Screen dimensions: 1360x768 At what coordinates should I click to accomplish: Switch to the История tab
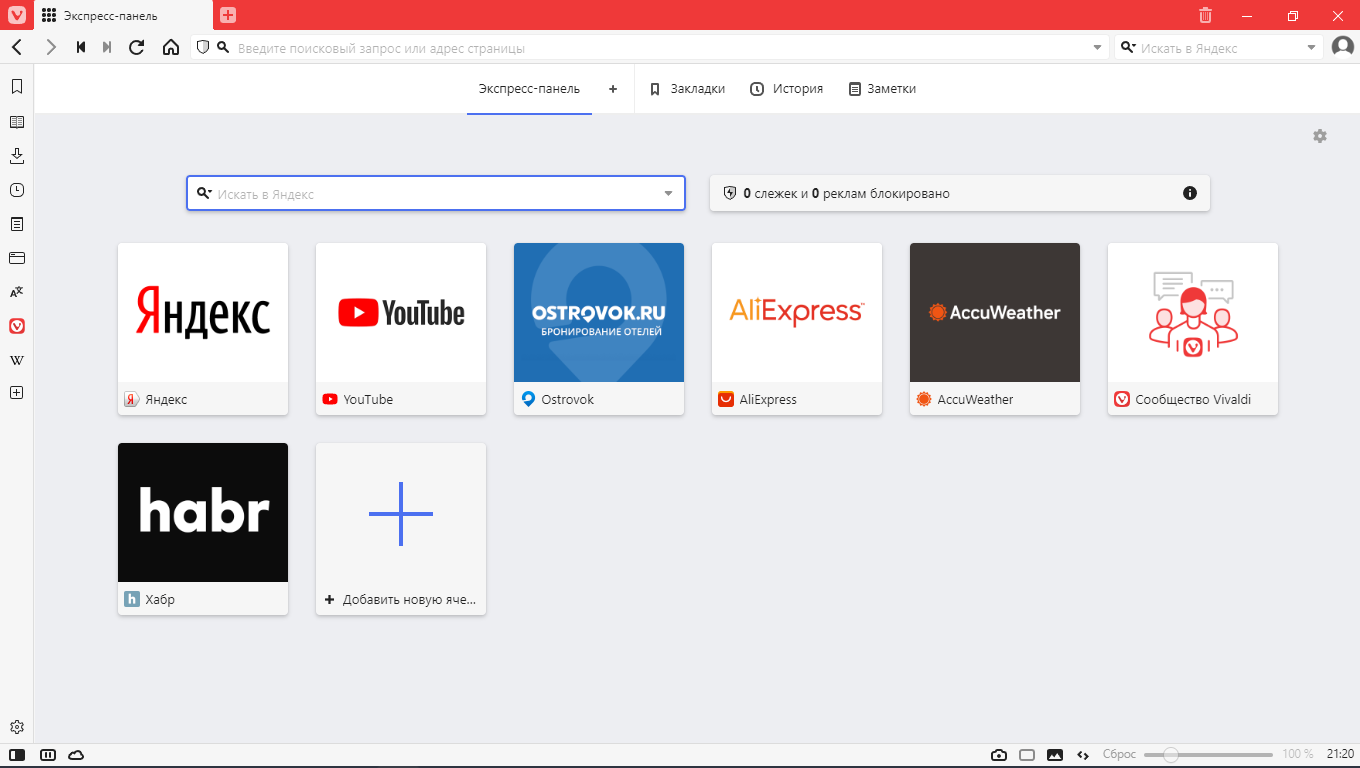786,89
